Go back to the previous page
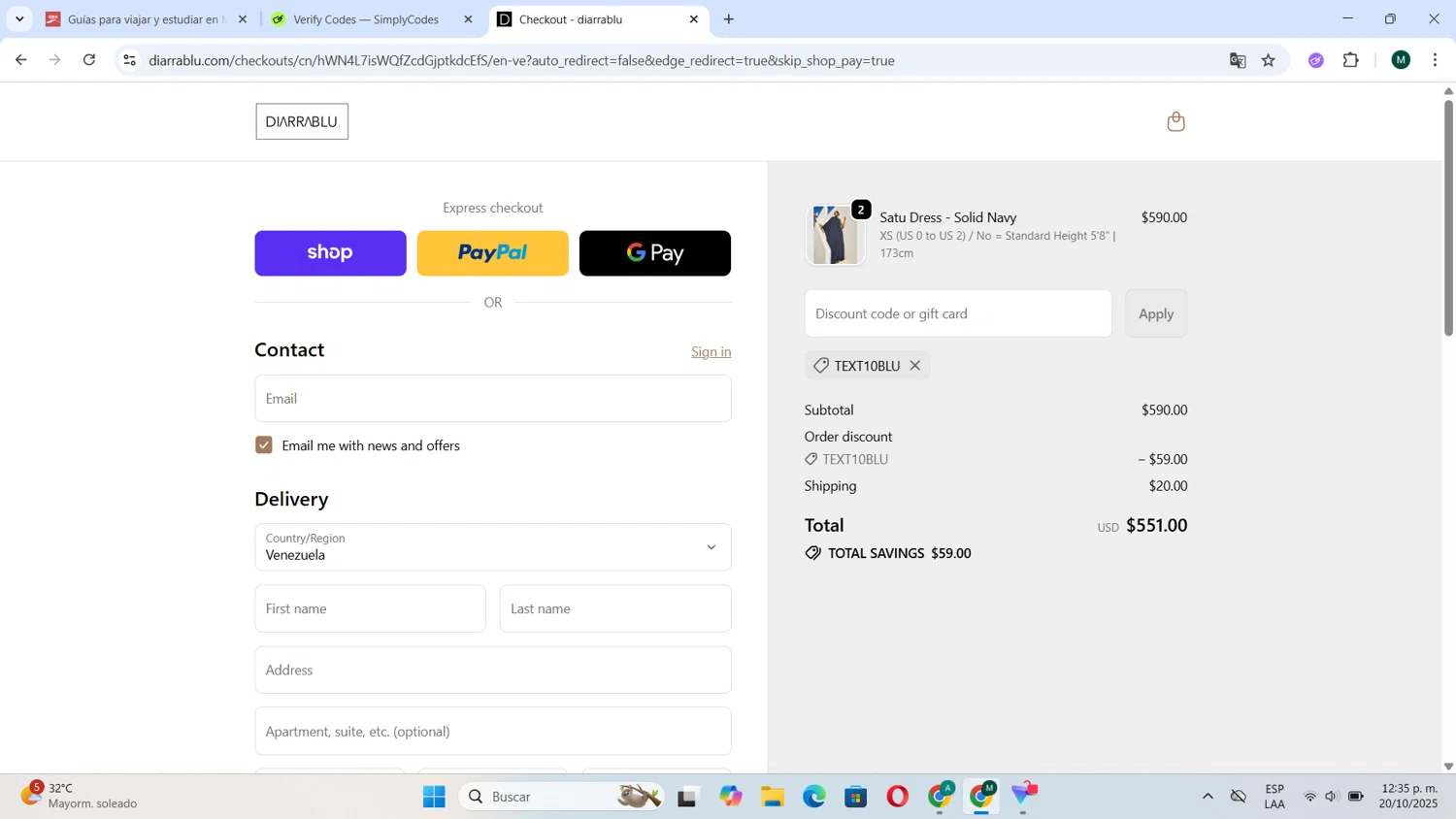 click(21, 60)
